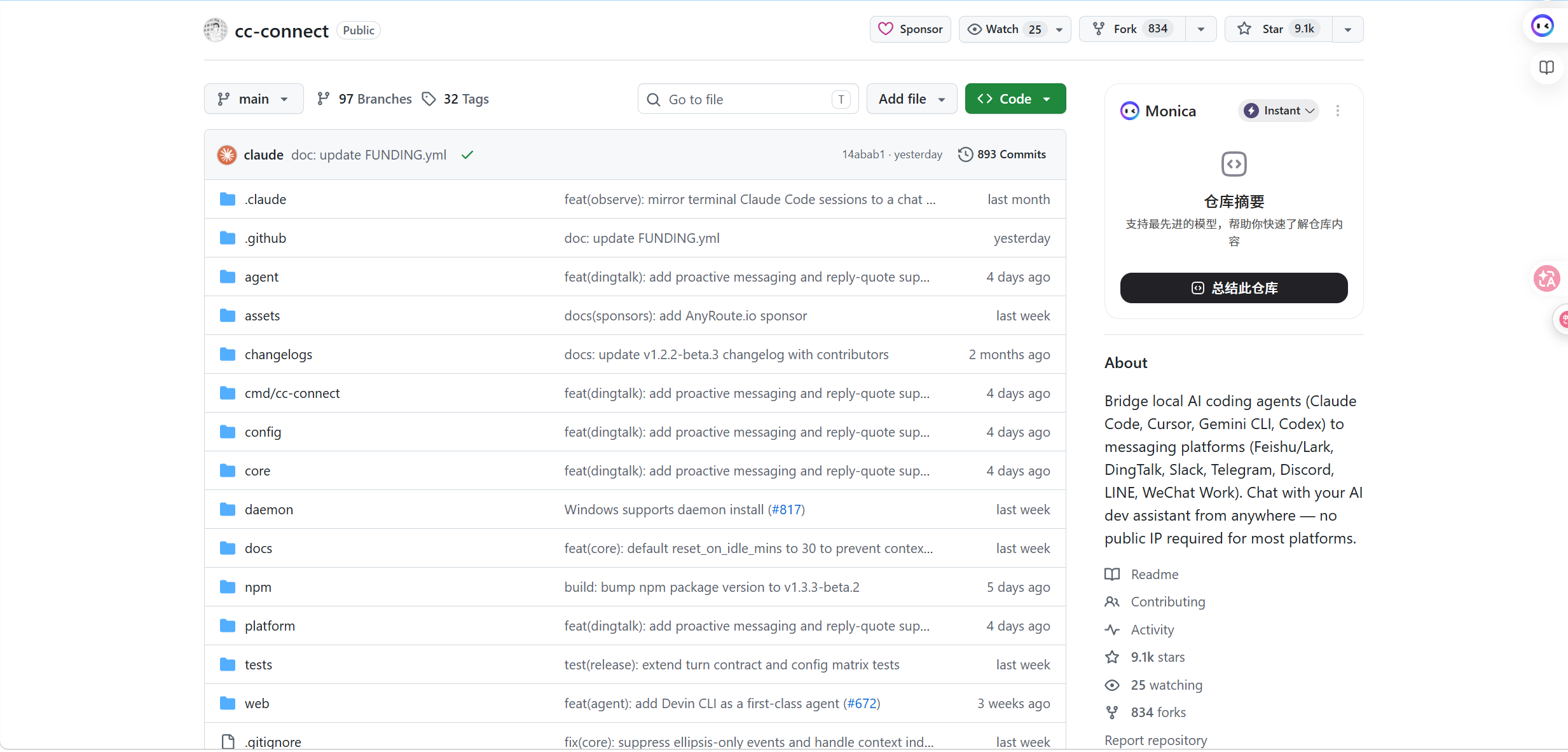Open the config folder

(x=263, y=432)
